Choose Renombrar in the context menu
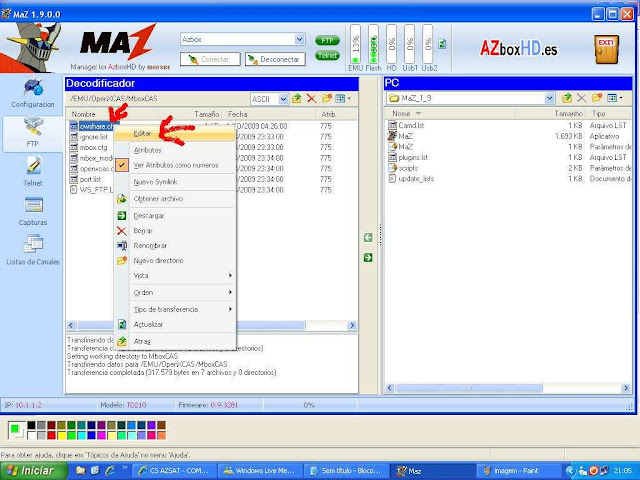 (175, 246)
